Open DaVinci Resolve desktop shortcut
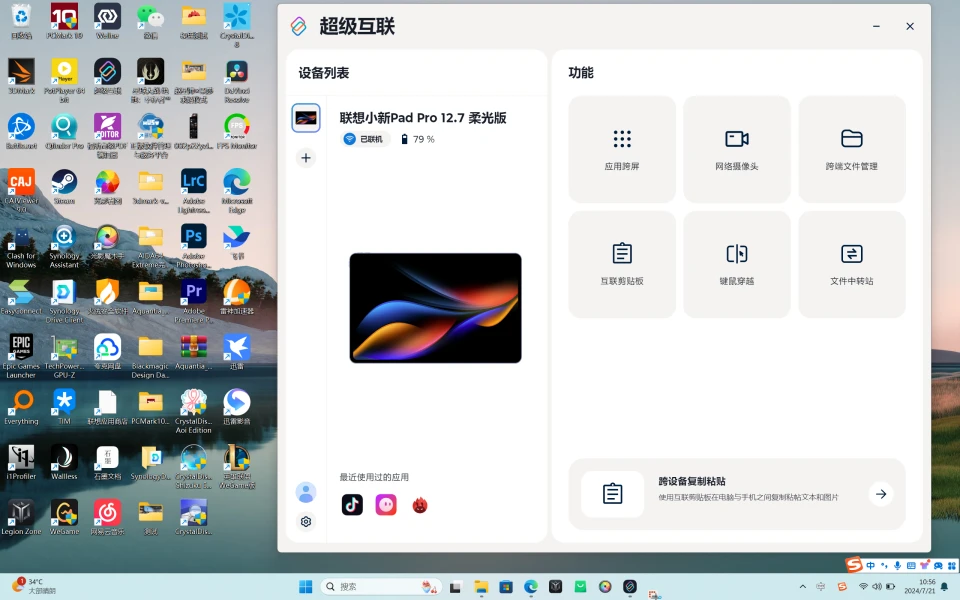Screen dimensions: 960x600 coord(237,80)
